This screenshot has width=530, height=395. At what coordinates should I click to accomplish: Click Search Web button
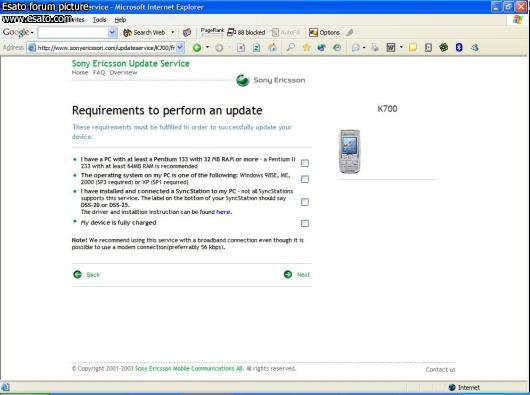pyautogui.click(x=144, y=32)
